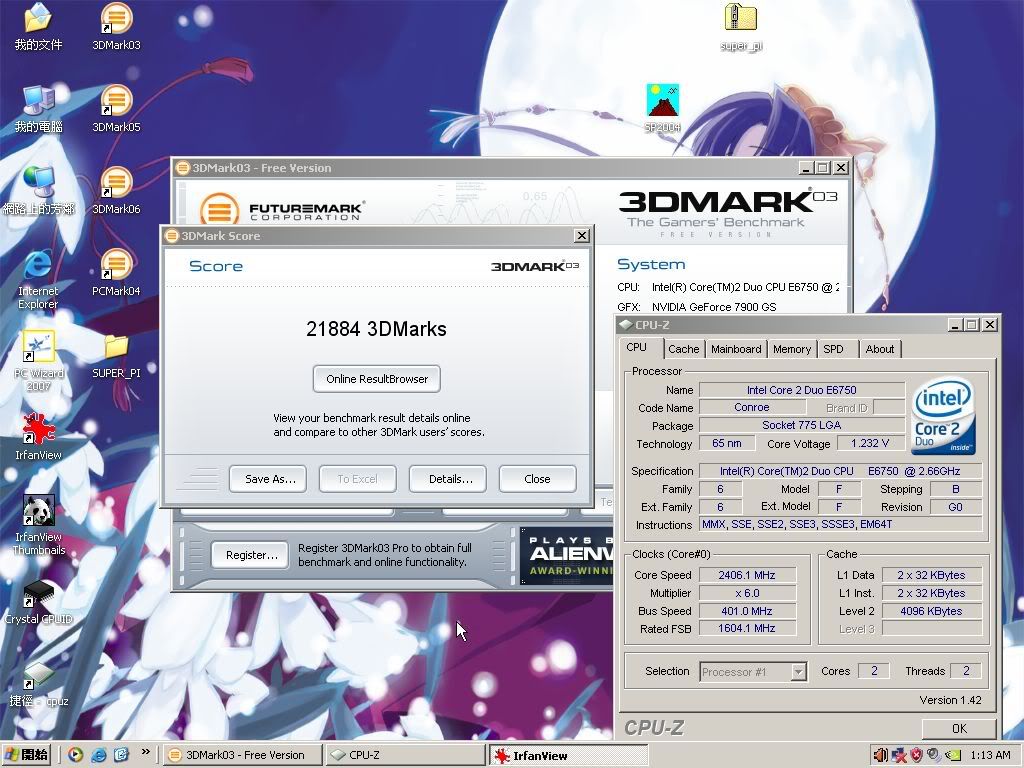The width and height of the screenshot is (1024, 768).
Task: Open the 3DMark05 desktop shortcut
Action: (x=116, y=103)
